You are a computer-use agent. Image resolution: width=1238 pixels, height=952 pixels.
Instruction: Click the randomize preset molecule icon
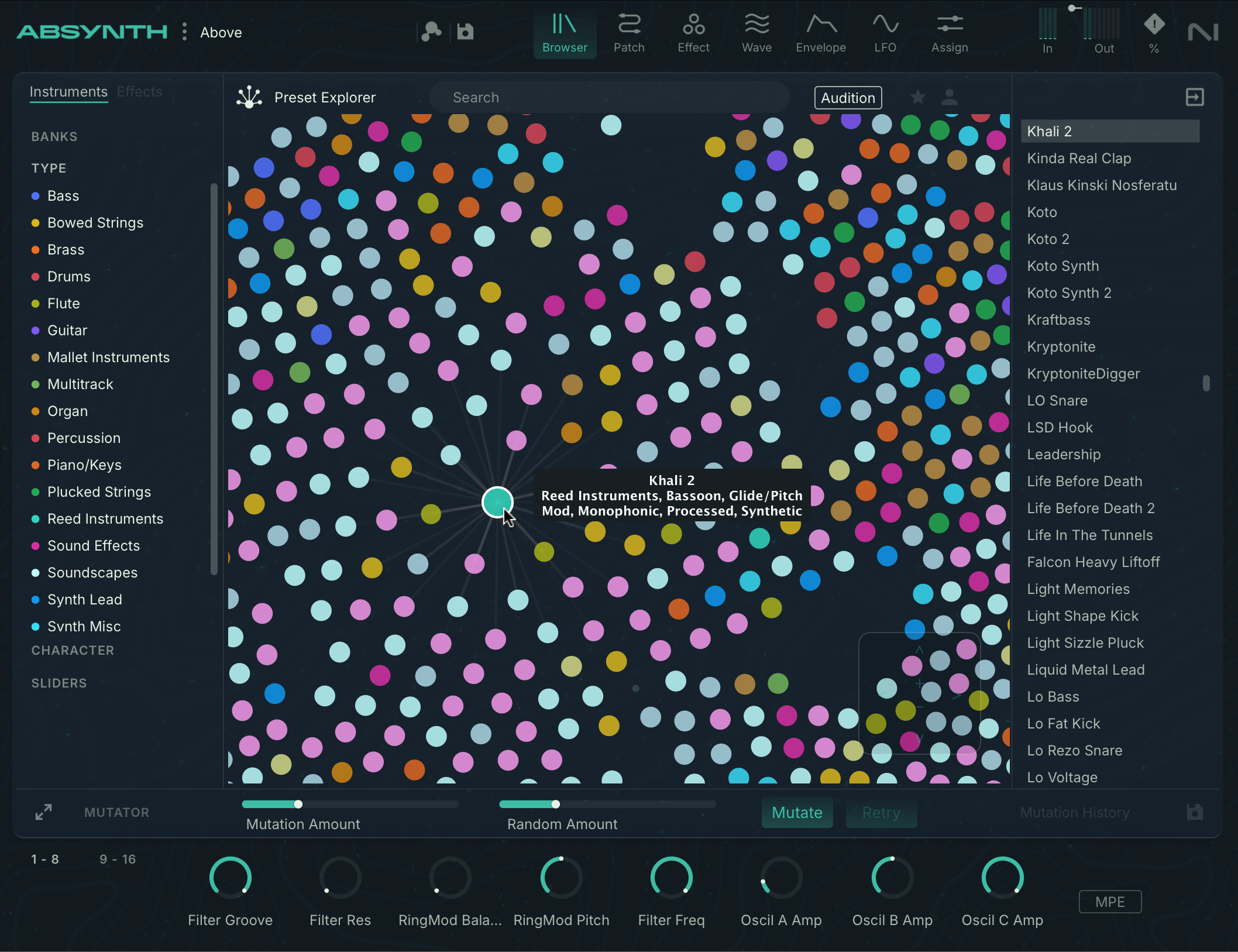pyautogui.click(x=431, y=32)
